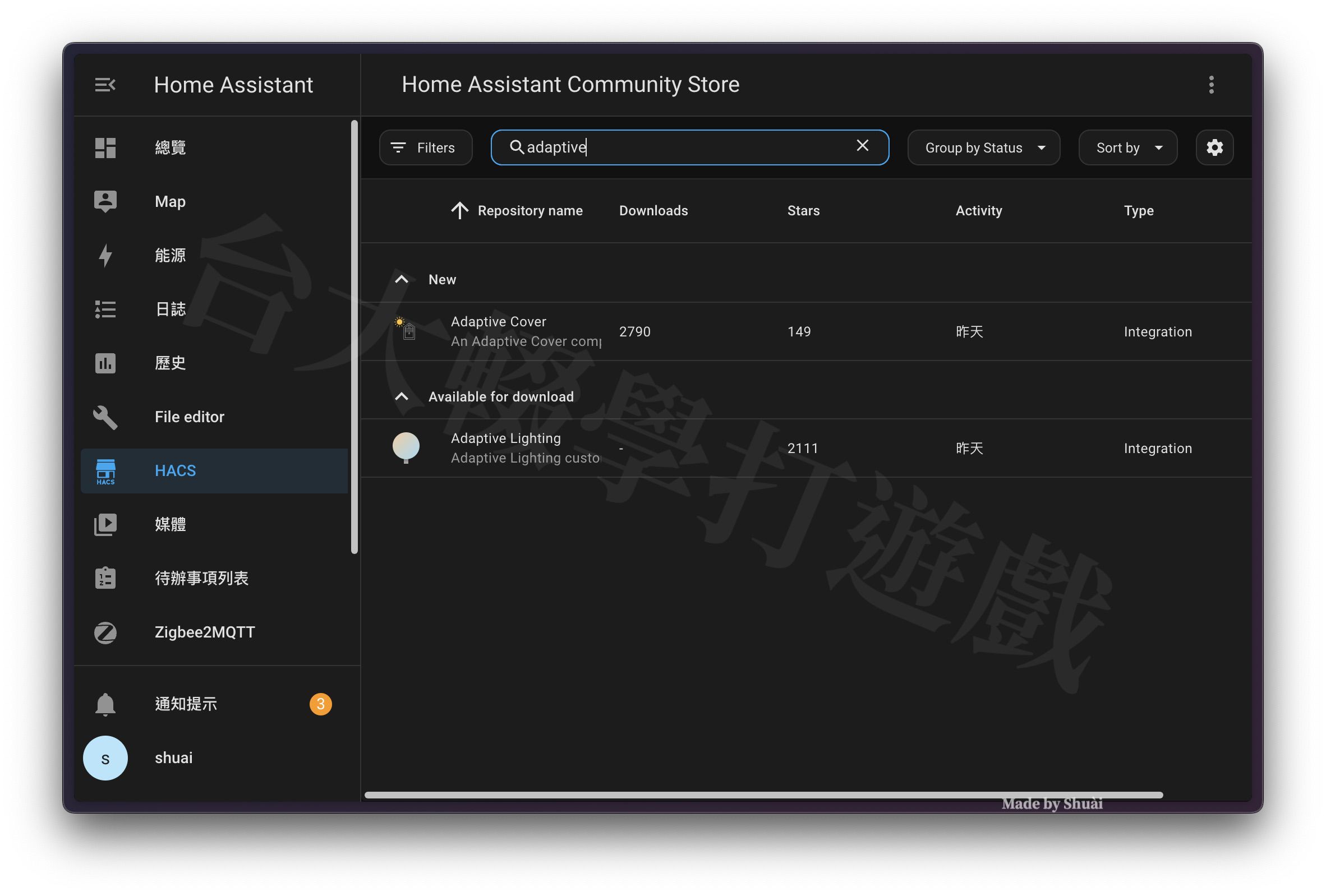Click Filters button

[x=424, y=147]
